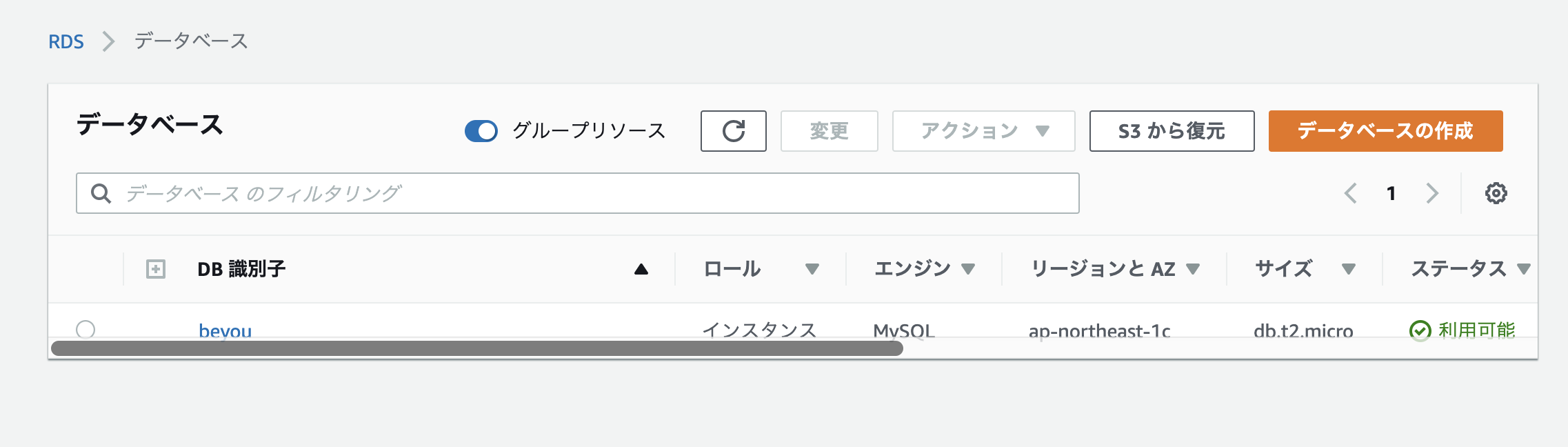Click the データベース breadcrumb item
This screenshot has width=1568, height=447.
pyautogui.click(x=191, y=41)
